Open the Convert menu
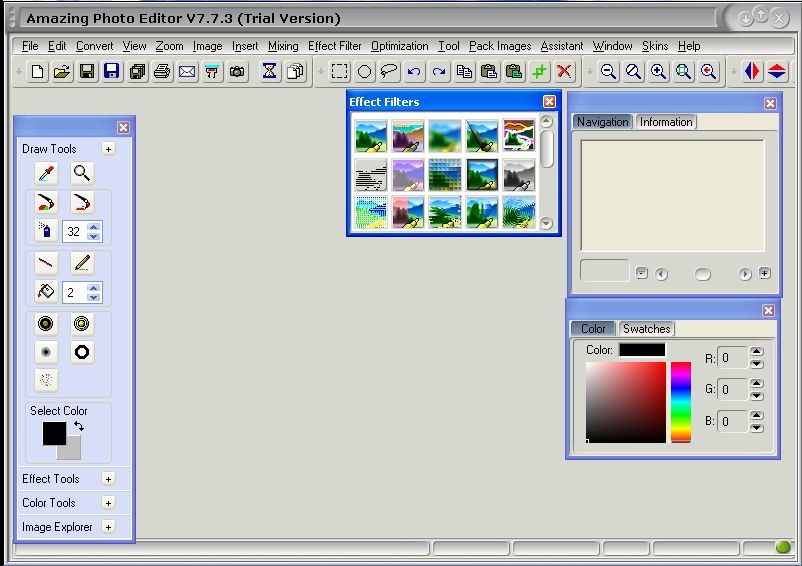 point(95,46)
